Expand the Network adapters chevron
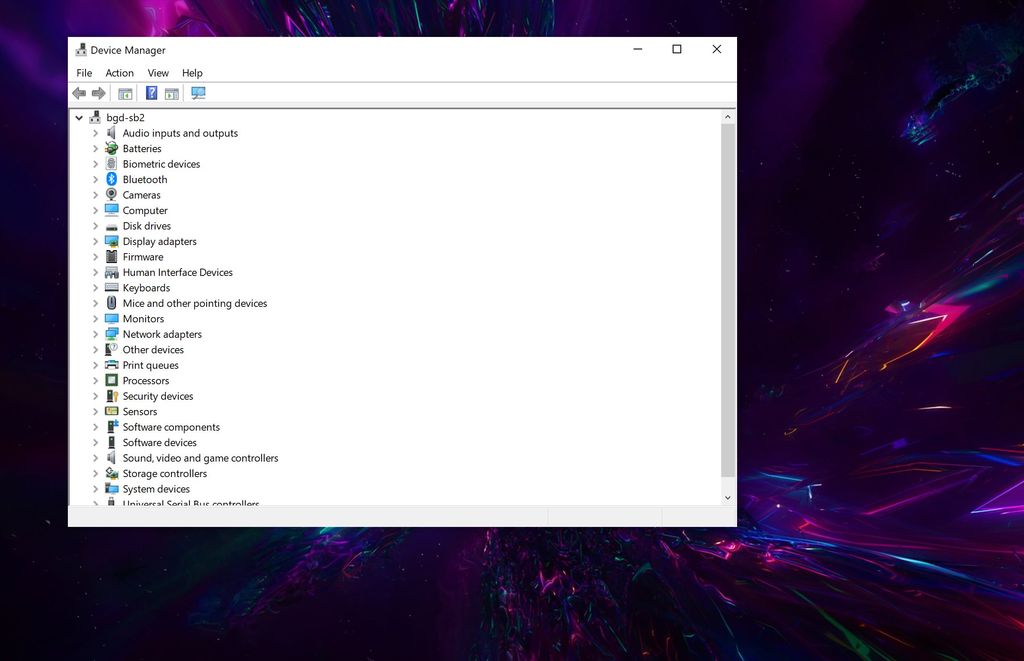 (x=95, y=334)
